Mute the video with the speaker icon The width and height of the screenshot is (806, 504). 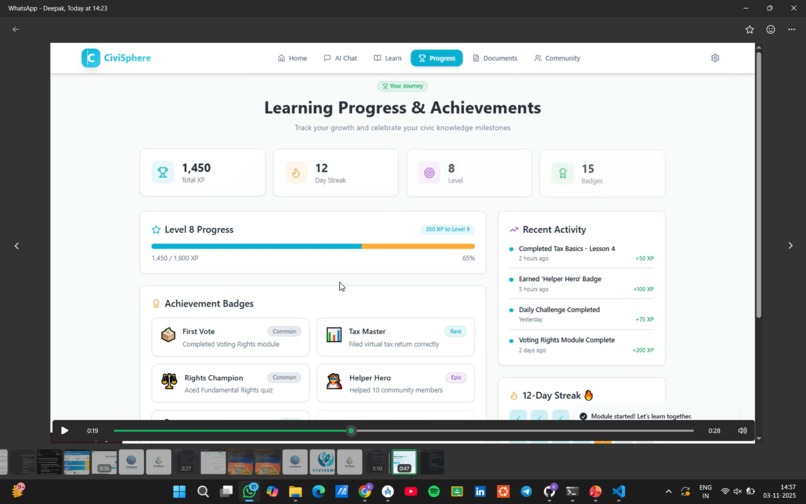point(742,430)
